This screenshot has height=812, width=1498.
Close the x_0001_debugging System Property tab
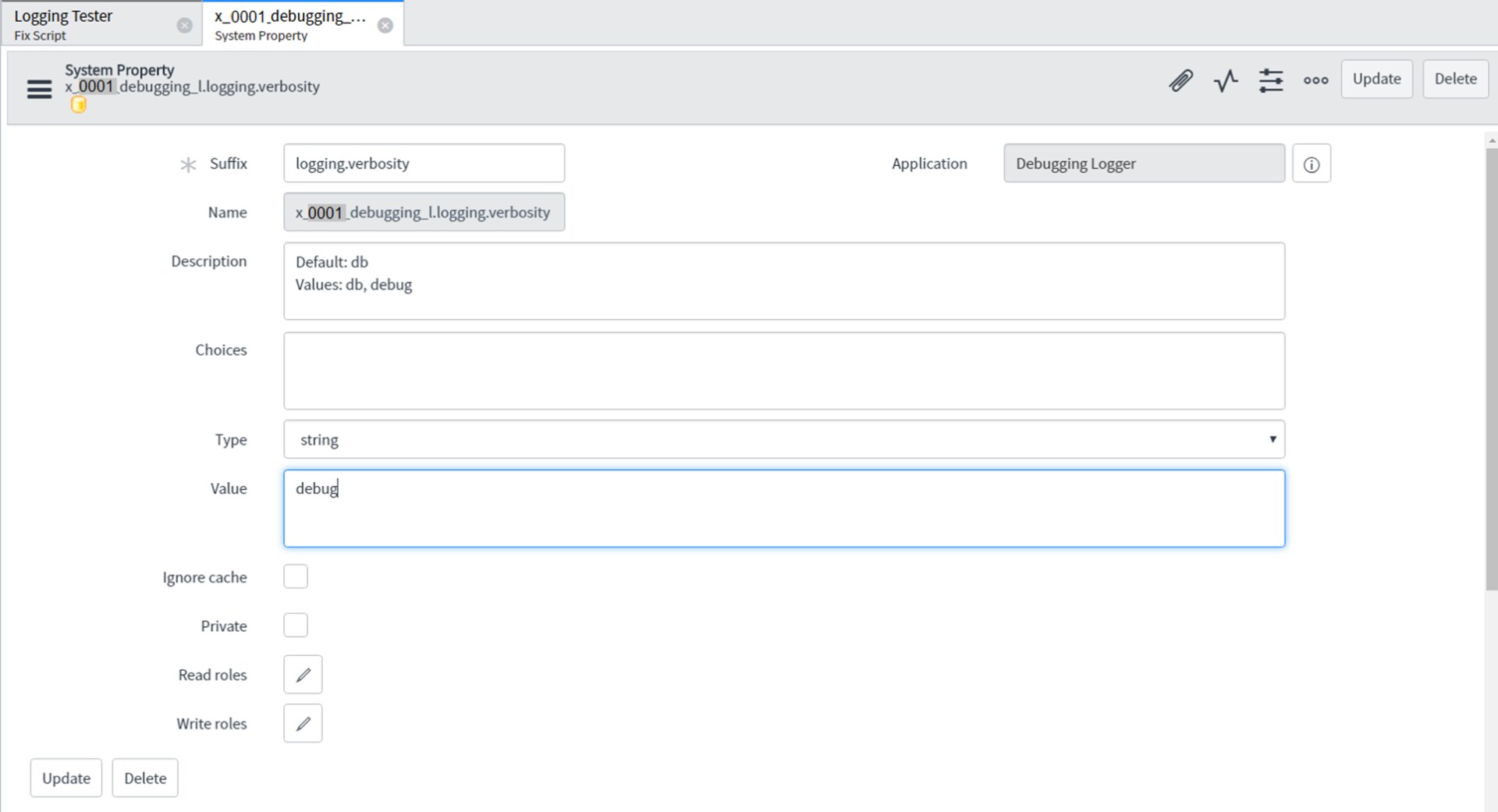click(385, 25)
